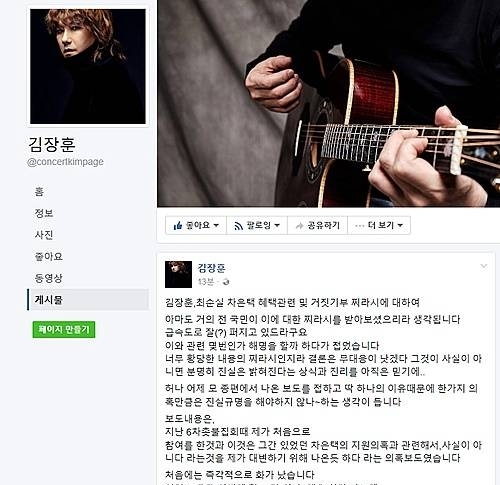Click the thumbs-up icon on 좋아요 button
Image resolution: width=500 pixels, height=485 pixels.
point(178,226)
